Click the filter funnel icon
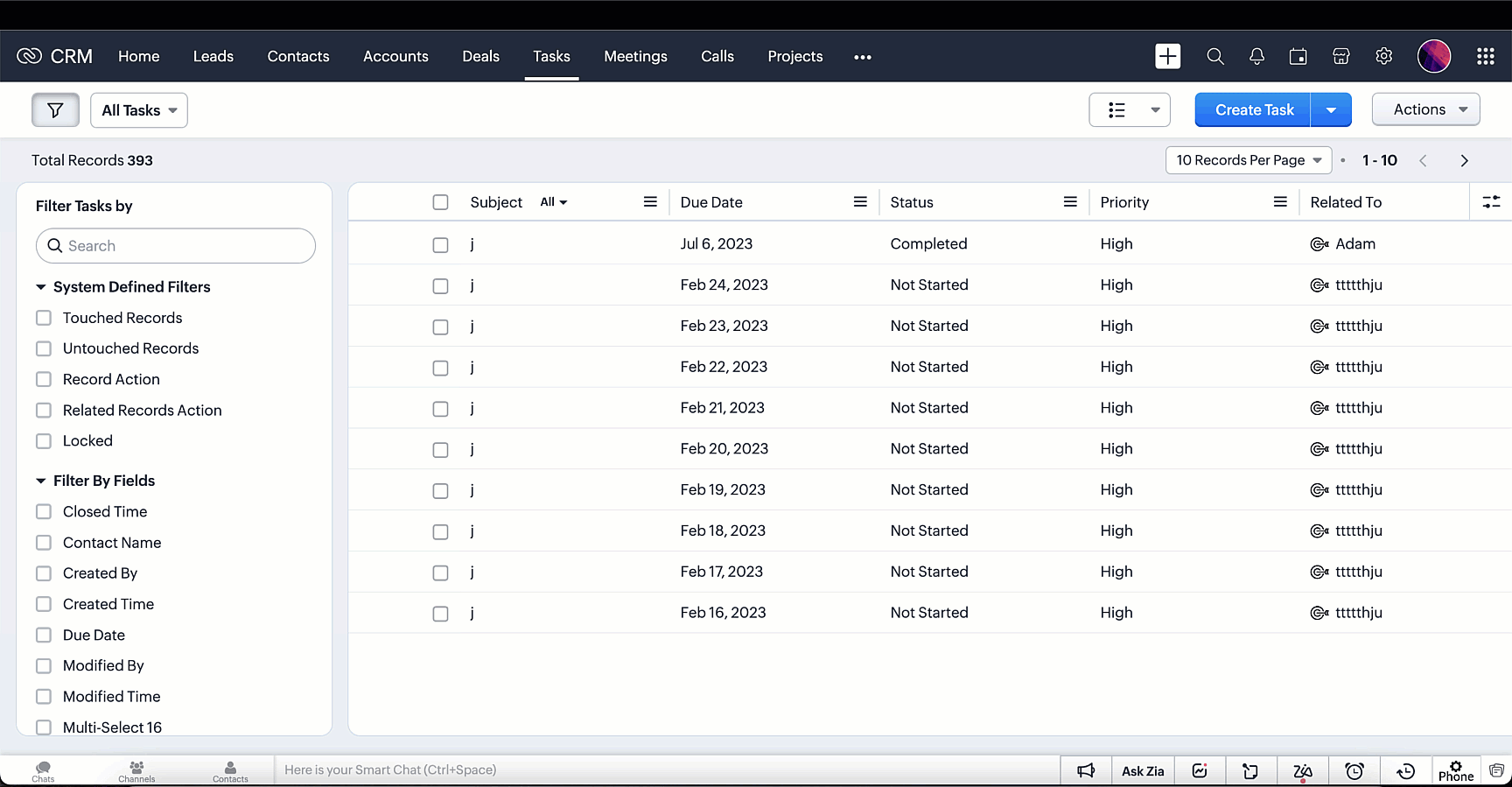1512x787 pixels. tap(55, 110)
